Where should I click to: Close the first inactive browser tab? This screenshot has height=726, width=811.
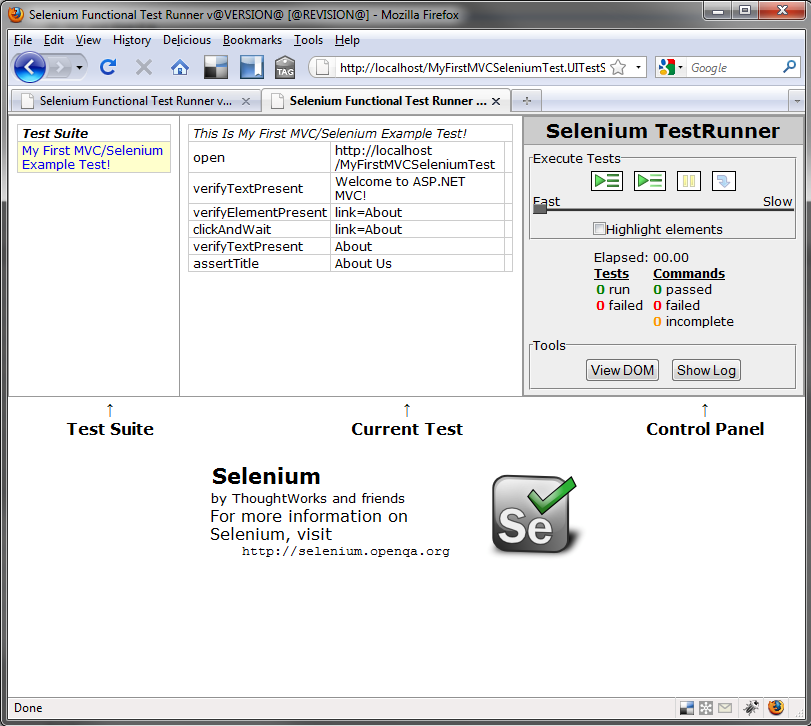[x=246, y=101]
